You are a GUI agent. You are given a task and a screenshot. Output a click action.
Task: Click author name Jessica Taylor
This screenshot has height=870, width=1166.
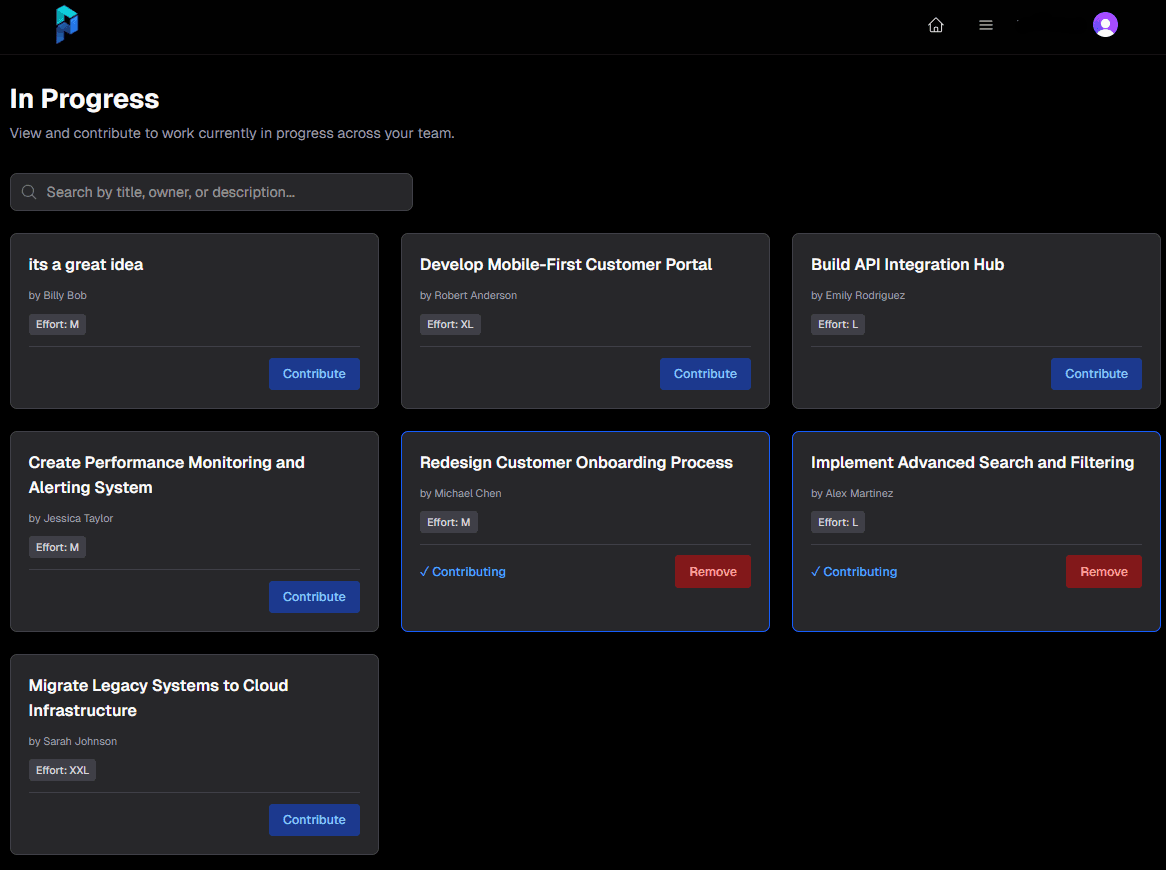tap(78, 518)
